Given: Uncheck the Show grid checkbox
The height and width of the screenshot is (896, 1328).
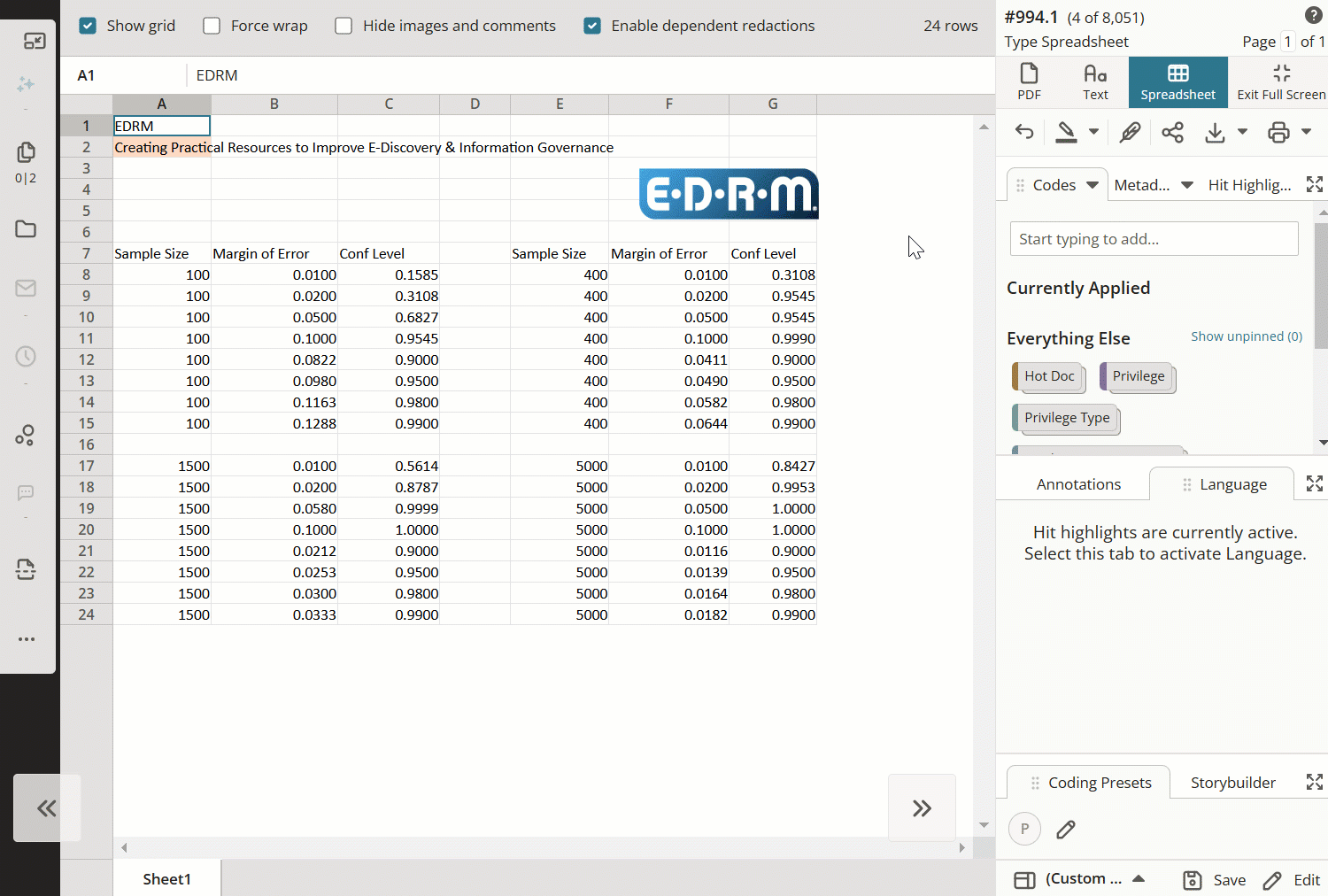Looking at the screenshot, I should [87, 26].
